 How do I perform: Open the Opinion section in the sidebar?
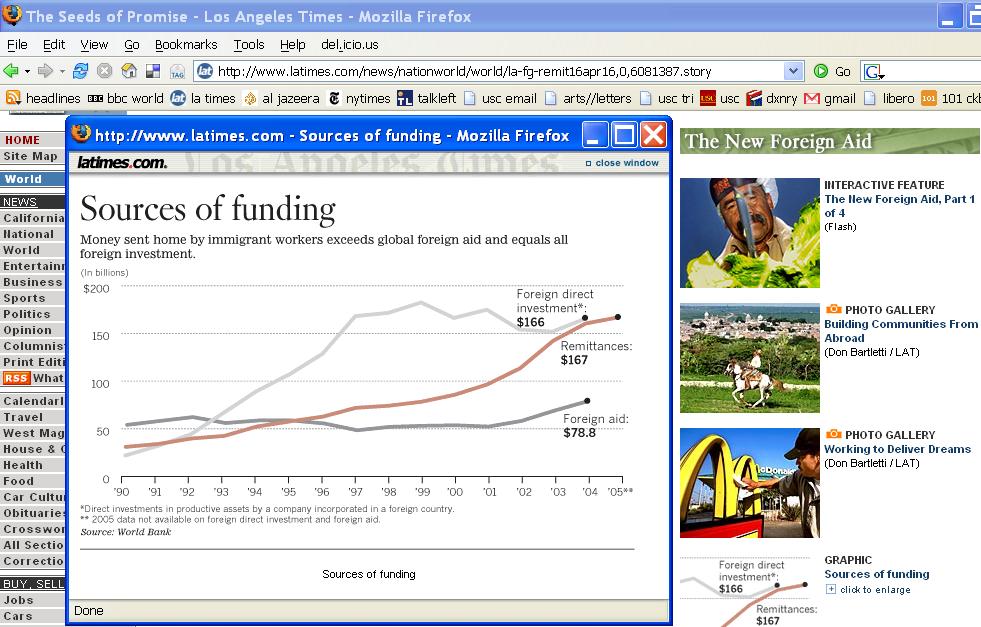[28, 330]
